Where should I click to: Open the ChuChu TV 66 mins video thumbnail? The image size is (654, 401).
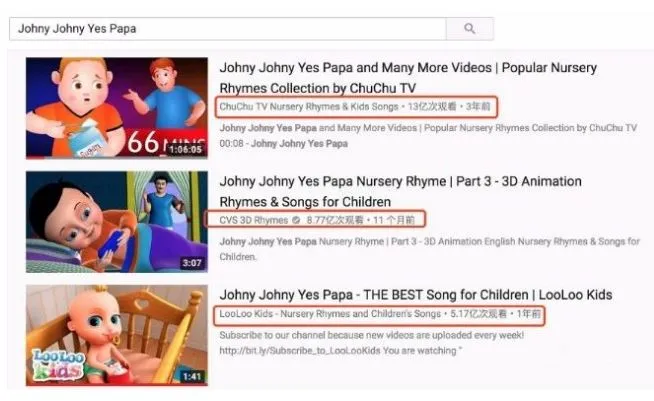pyautogui.click(x=117, y=108)
